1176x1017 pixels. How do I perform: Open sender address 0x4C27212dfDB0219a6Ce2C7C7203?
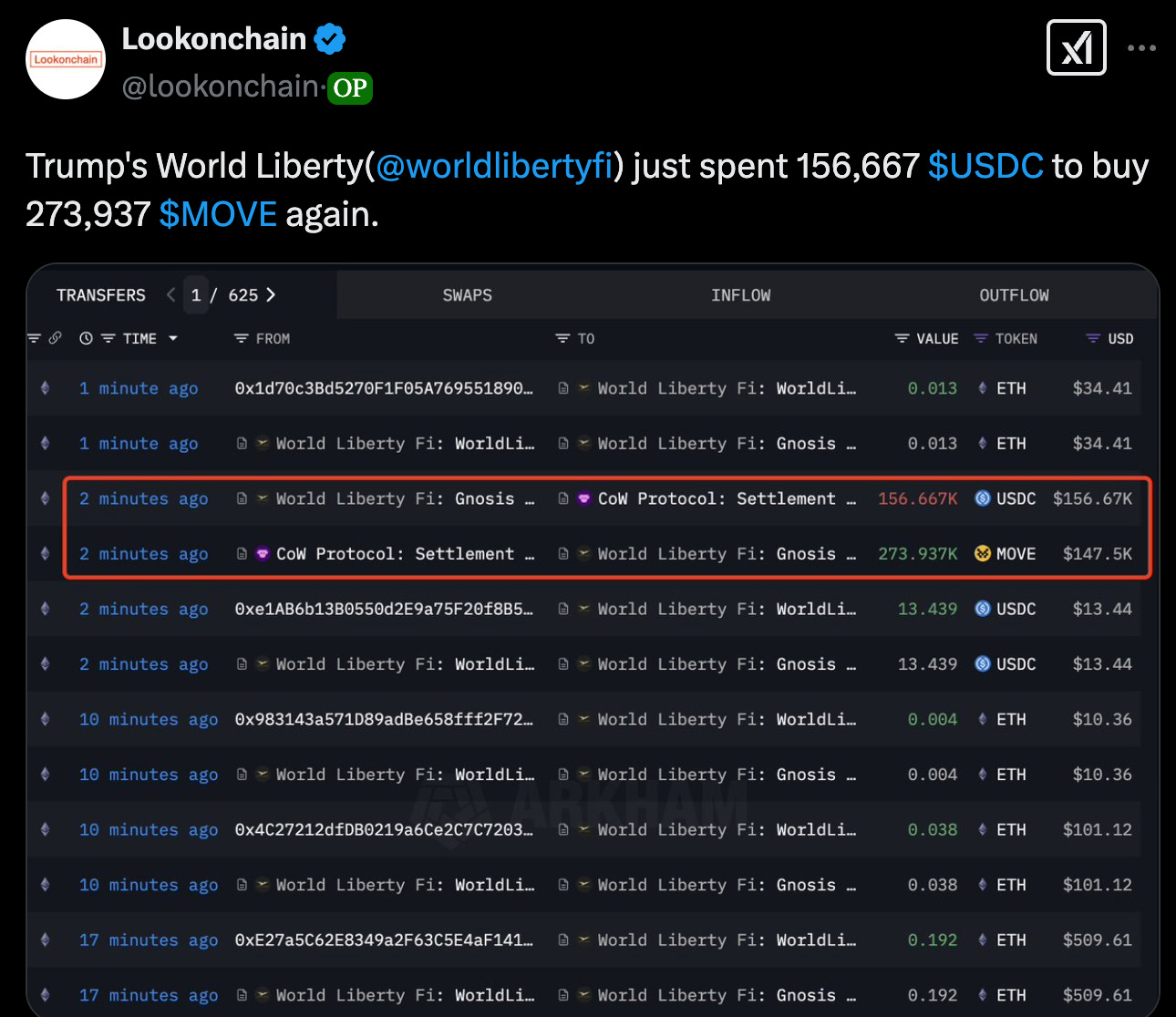[x=384, y=829]
